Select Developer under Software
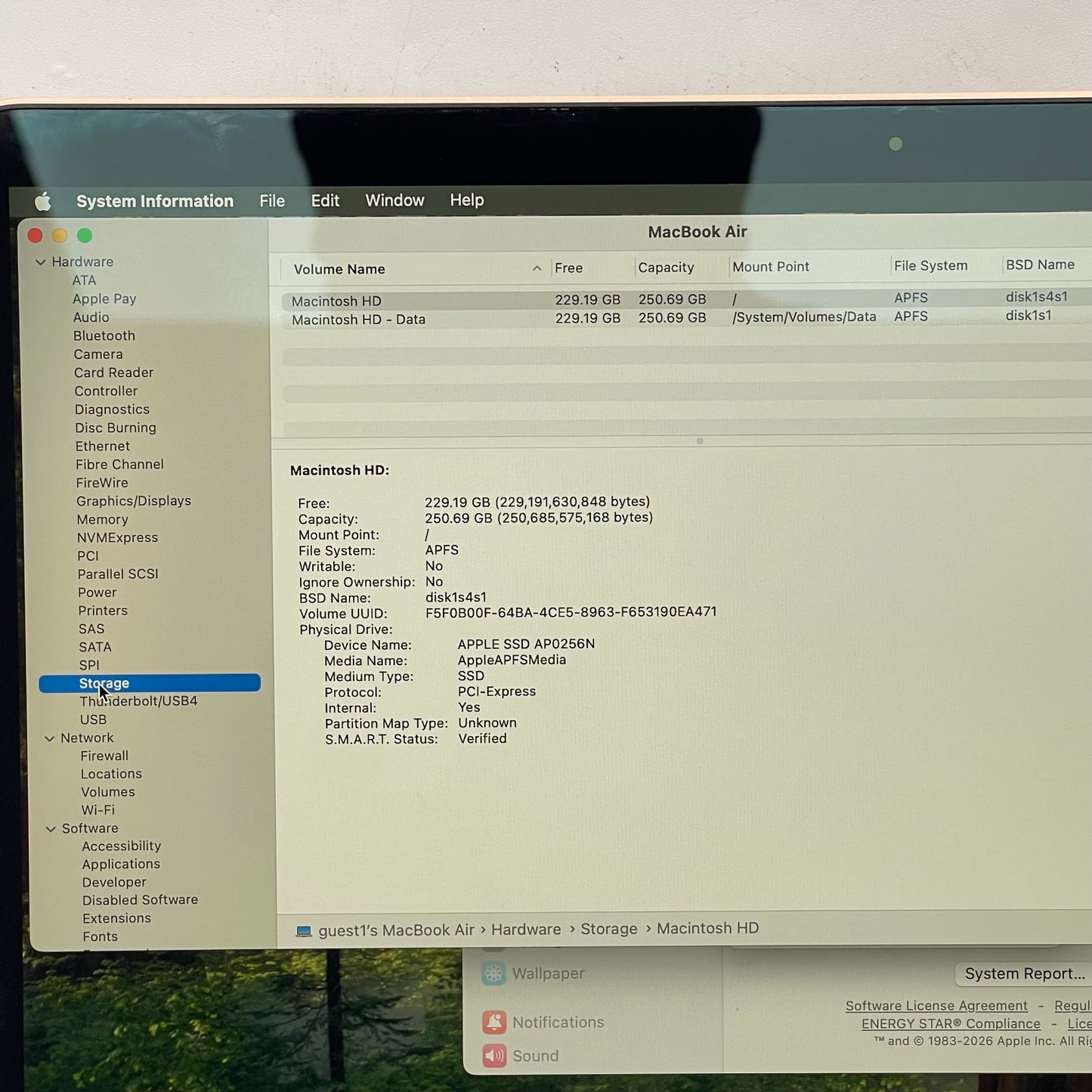 [114, 882]
